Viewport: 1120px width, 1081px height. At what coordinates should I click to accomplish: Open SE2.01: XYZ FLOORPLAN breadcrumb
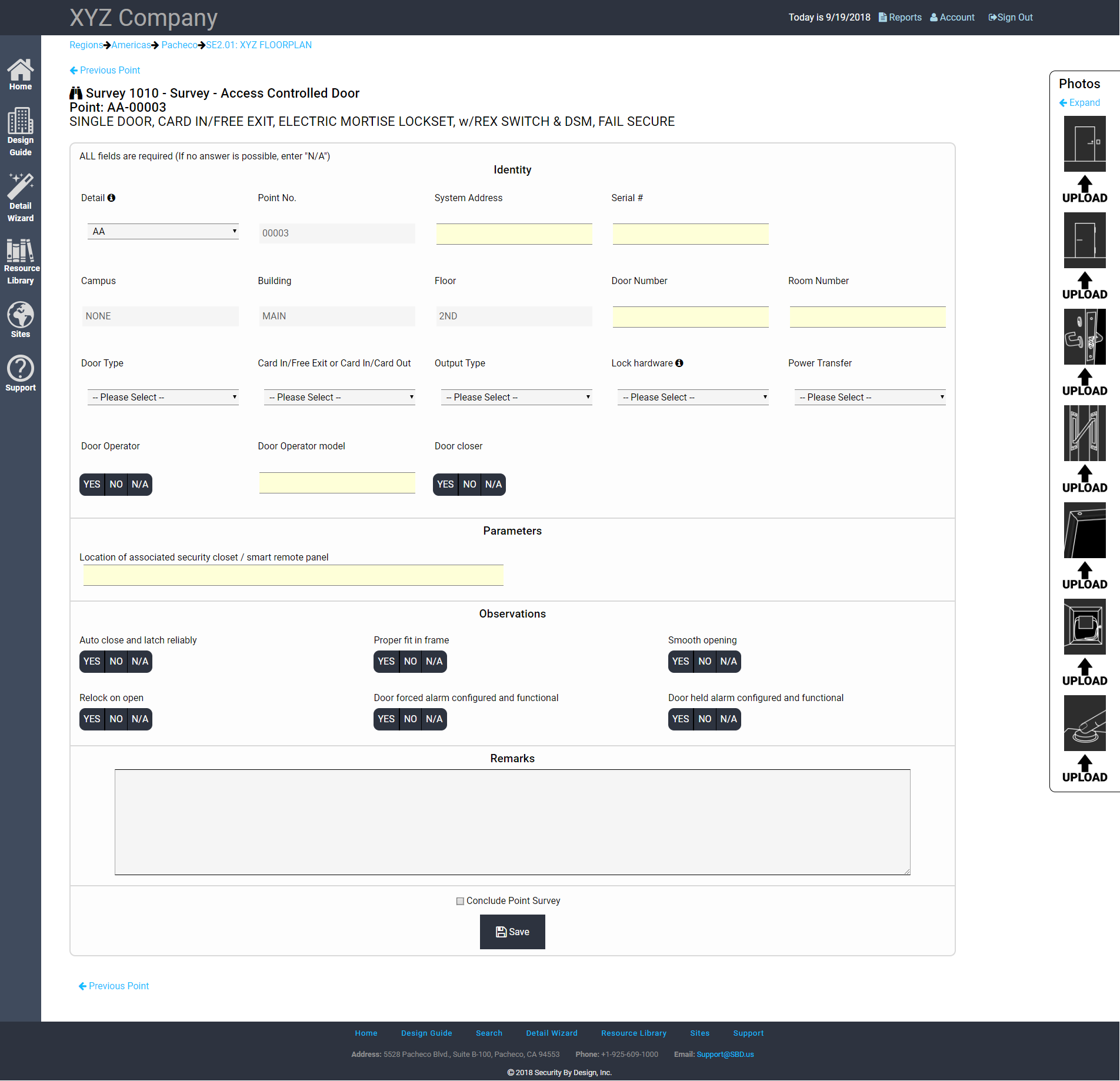click(259, 45)
